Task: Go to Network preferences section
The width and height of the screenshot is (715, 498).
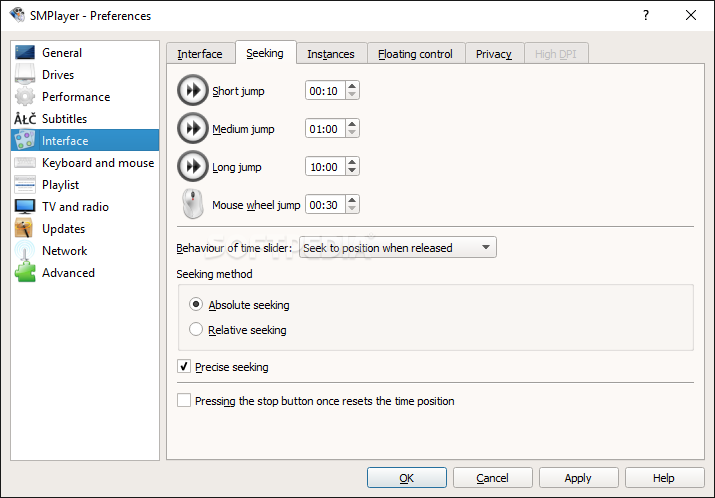Action: point(85,250)
